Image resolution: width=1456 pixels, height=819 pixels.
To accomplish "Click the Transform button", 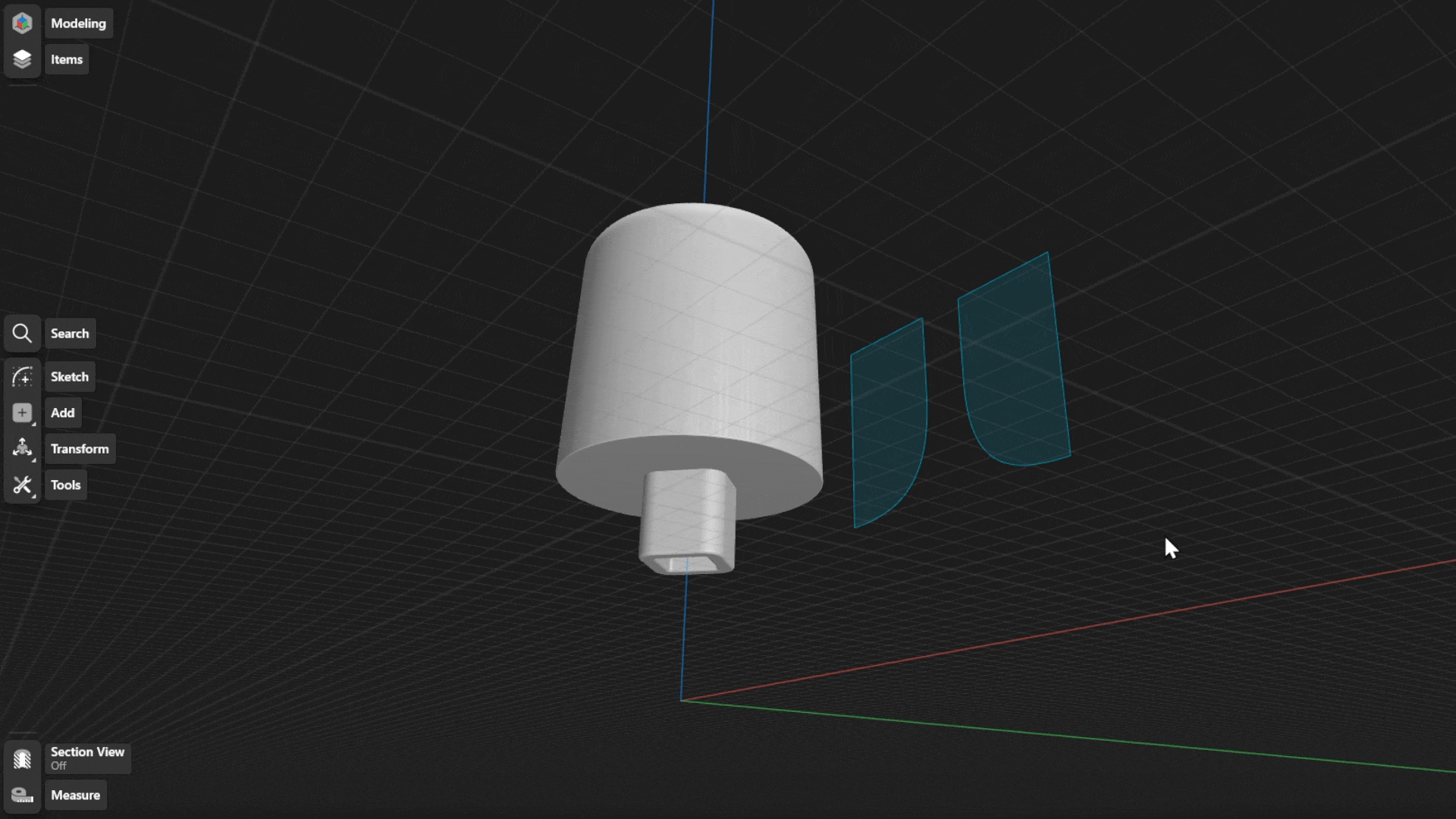I will [x=79, y=448].
